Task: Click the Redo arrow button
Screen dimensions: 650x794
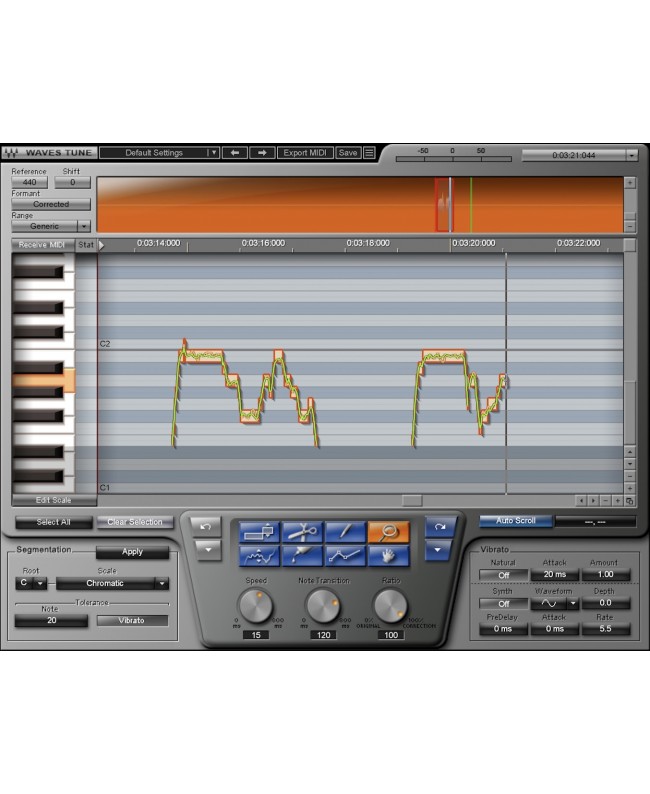Action: click(439, 527)
